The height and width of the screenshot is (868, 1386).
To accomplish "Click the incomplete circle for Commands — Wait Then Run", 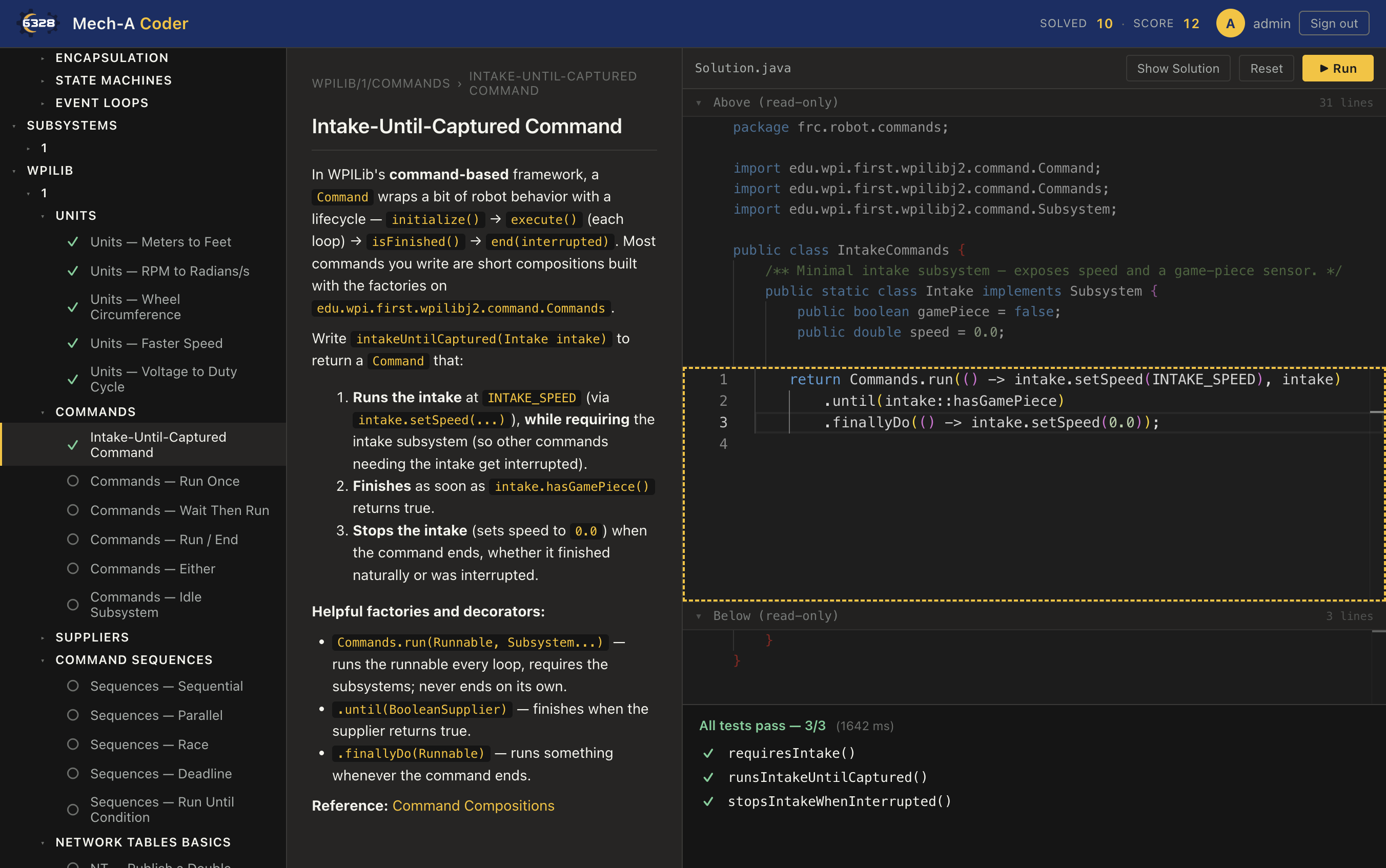I will tap(73, 510).
